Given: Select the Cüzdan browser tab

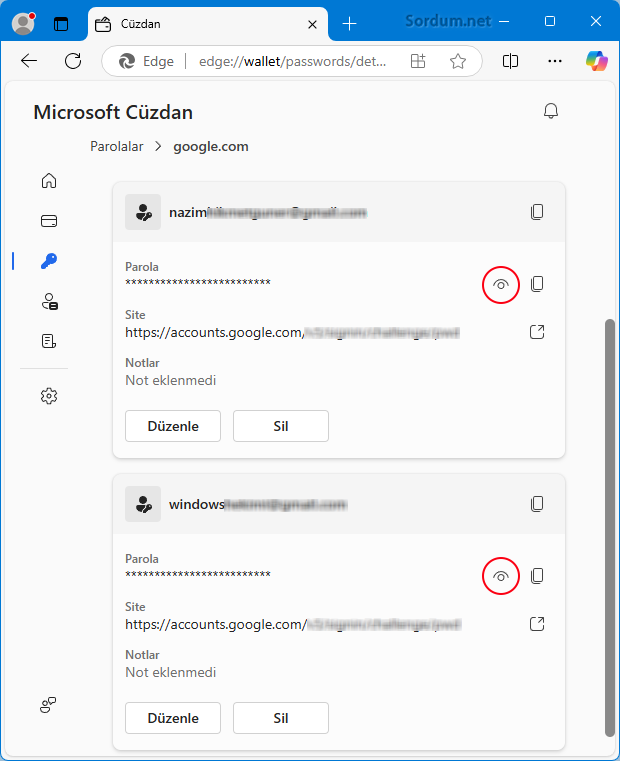Looking at the screenshot, I should click(208, 24).
